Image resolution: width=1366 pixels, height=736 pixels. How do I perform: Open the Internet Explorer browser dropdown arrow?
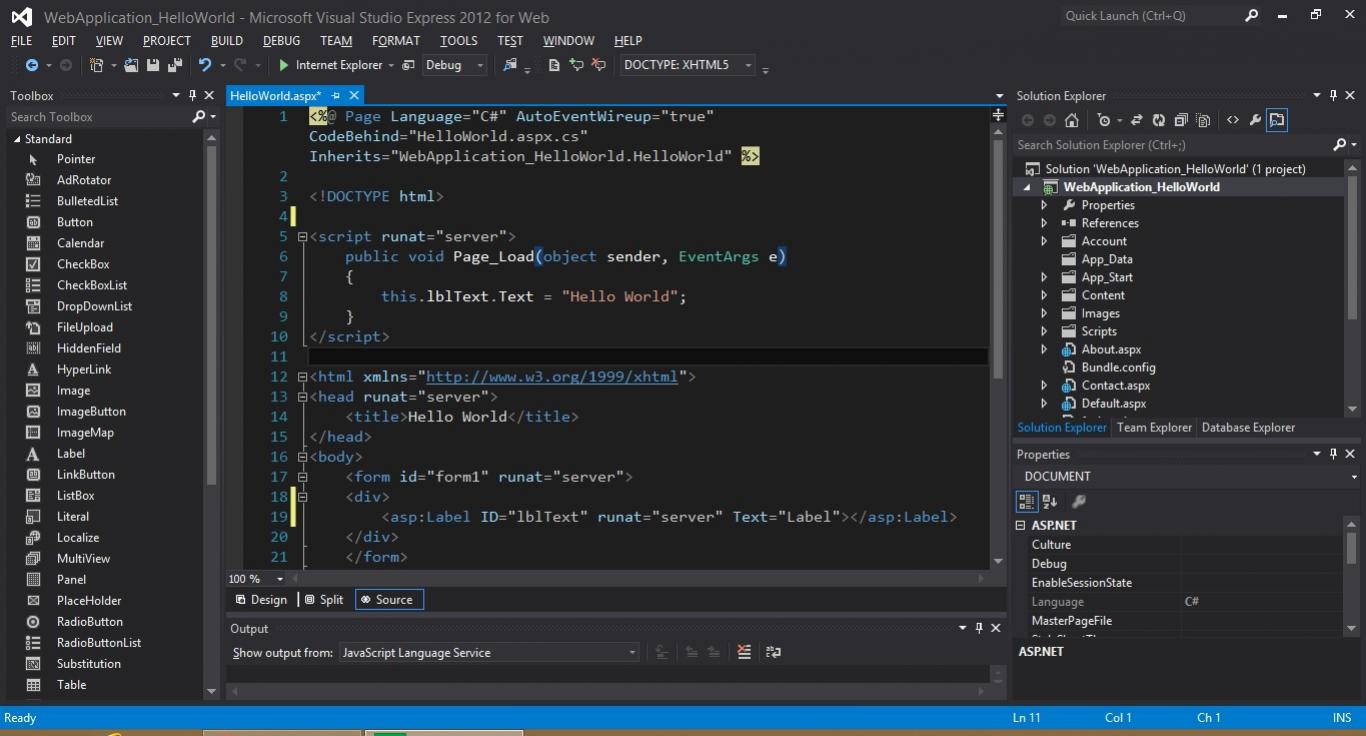point(390,65)
